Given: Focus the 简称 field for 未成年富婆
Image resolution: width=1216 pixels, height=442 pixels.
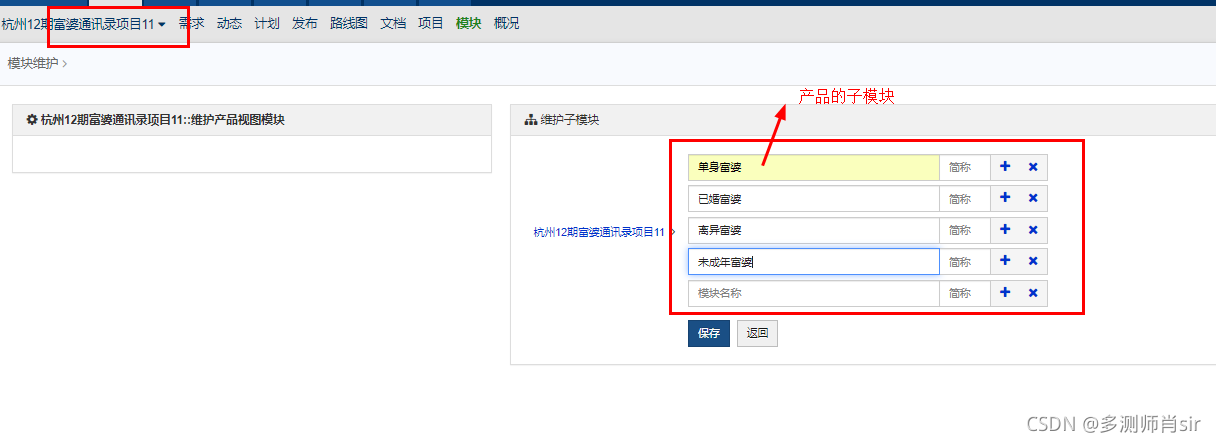Looking at the screenshot, I should click(965, 261).
